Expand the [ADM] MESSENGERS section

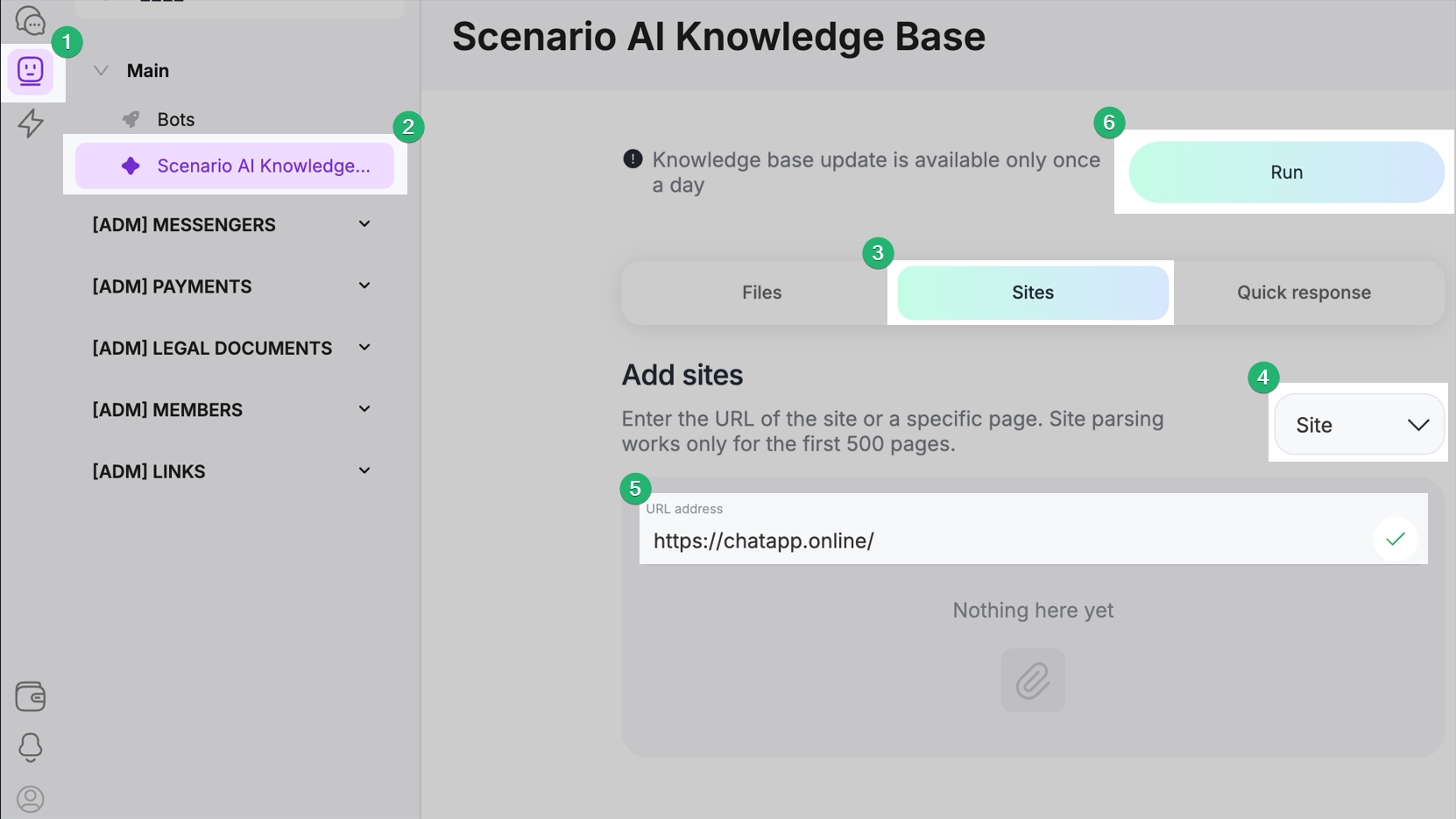pos(364,225)
